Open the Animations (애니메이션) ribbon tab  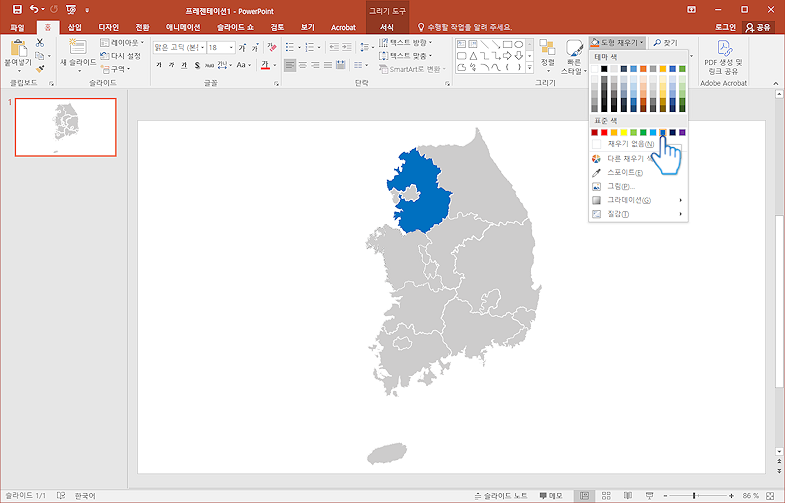pos(183,27)
